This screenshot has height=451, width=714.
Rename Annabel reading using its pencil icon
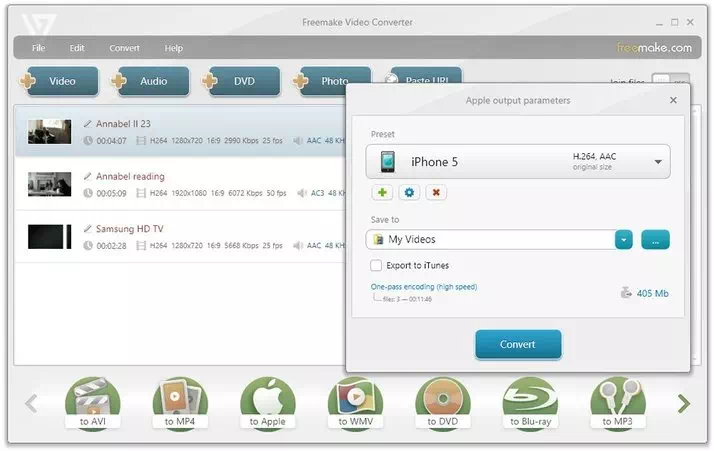pyautogui.click(x=87, y=176)
